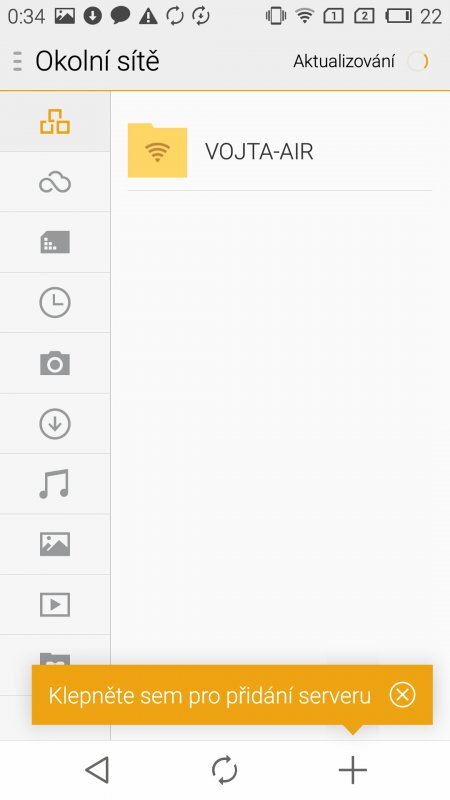Image resolution: width=450 pixels, height=800 pixels.
Task: Open the videos category icon
Action: point(55,605)
